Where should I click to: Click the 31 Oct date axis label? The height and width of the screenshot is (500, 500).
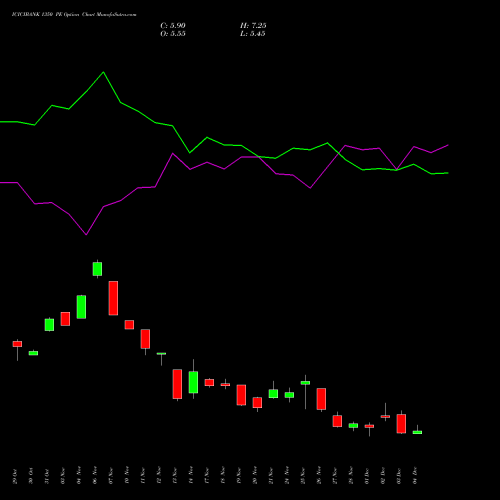(47, 476)
